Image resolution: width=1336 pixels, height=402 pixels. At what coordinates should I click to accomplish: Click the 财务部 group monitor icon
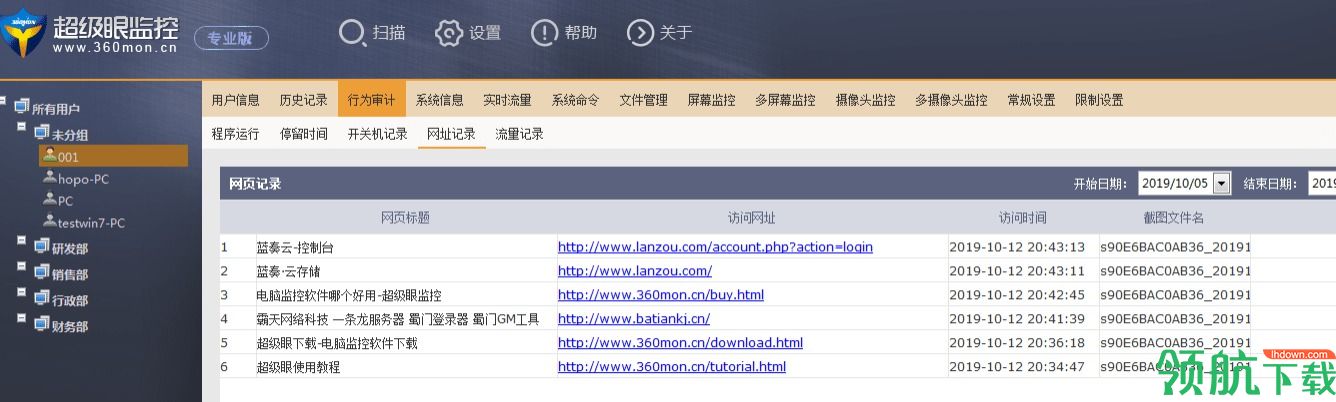tap(42, 324)
